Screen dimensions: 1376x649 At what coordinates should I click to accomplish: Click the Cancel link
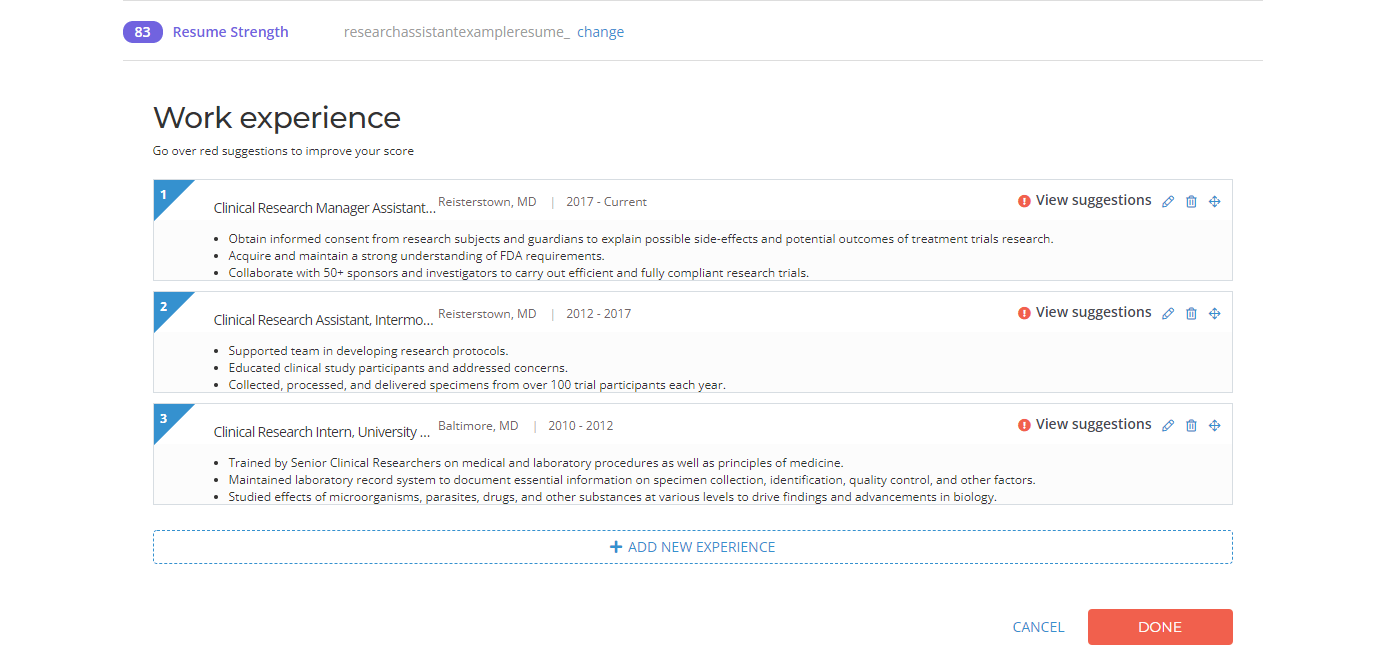pos(1038,627)
